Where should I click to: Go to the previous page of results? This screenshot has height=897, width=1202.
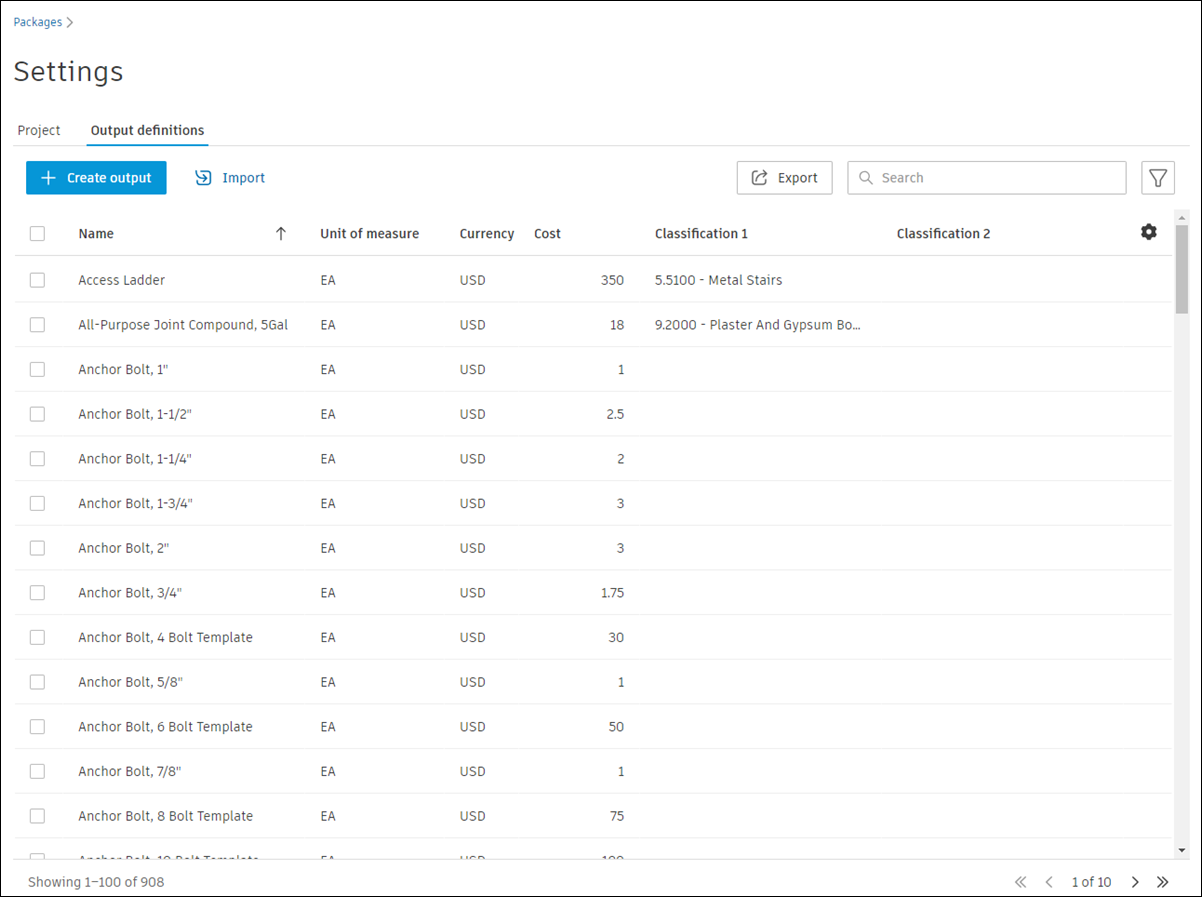coord(1049,882)
